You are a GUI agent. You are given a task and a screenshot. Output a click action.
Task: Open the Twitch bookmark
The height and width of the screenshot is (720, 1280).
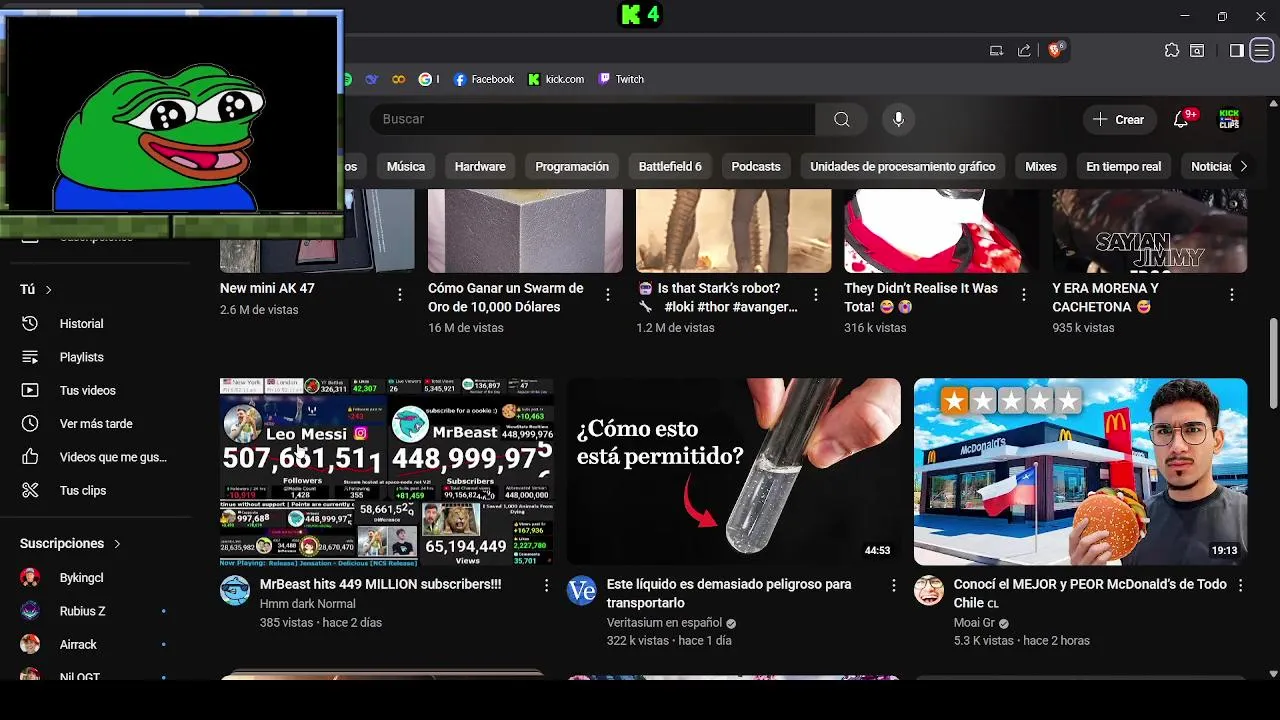(x=621, y=79)
